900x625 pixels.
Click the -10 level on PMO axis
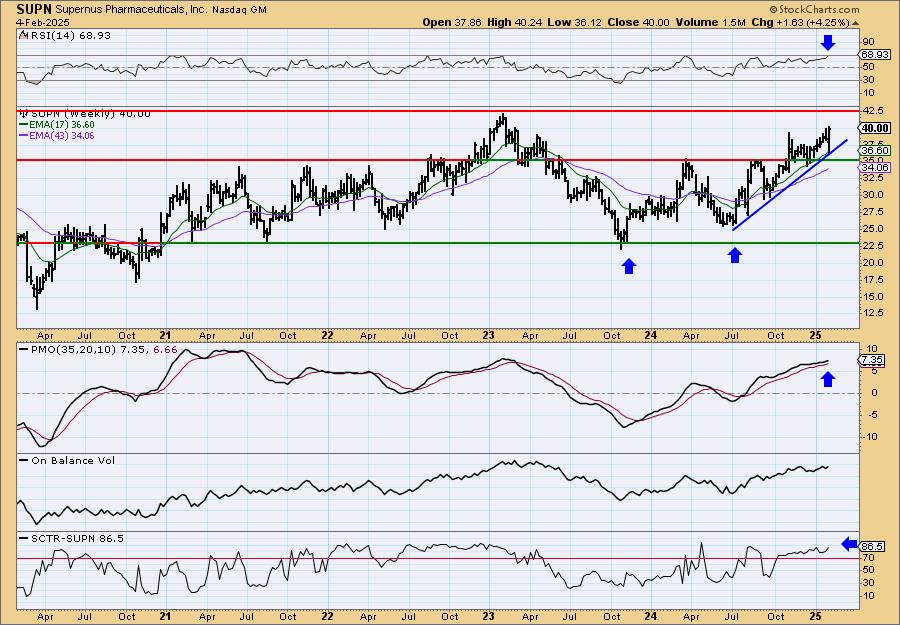click(x=870, y=436)
